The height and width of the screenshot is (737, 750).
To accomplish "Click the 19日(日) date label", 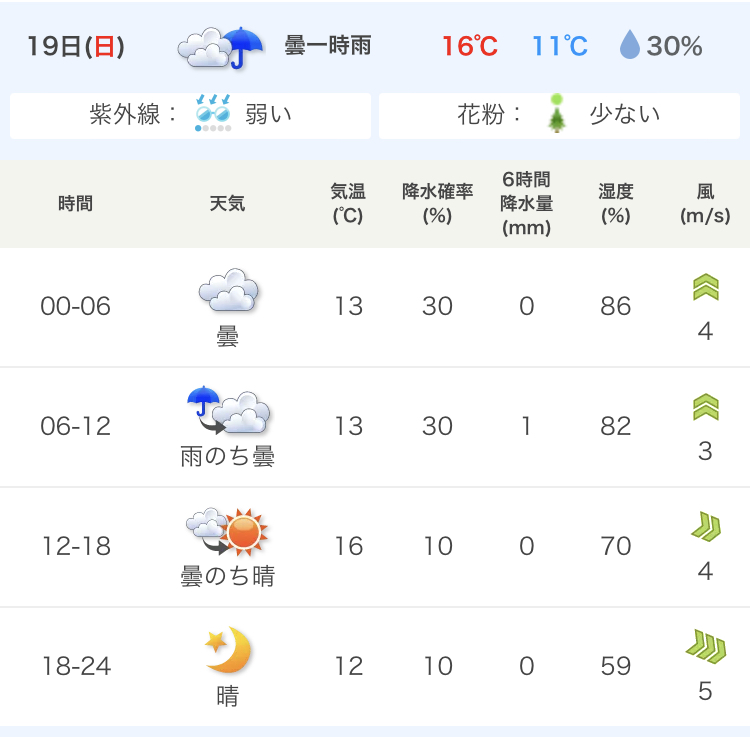I will coord(76,46).
